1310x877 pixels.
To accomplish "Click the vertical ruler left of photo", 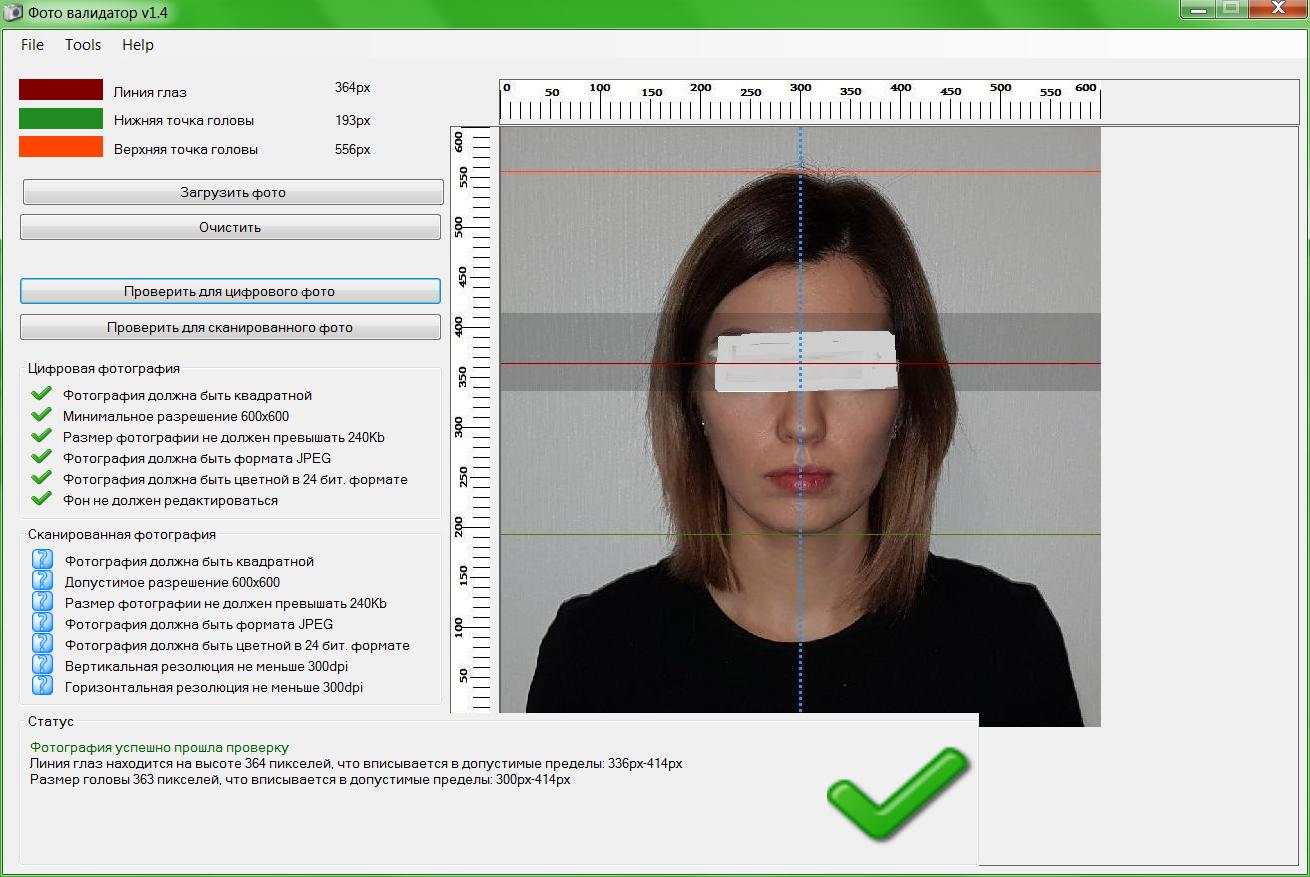I will click(x=473, y=420).
